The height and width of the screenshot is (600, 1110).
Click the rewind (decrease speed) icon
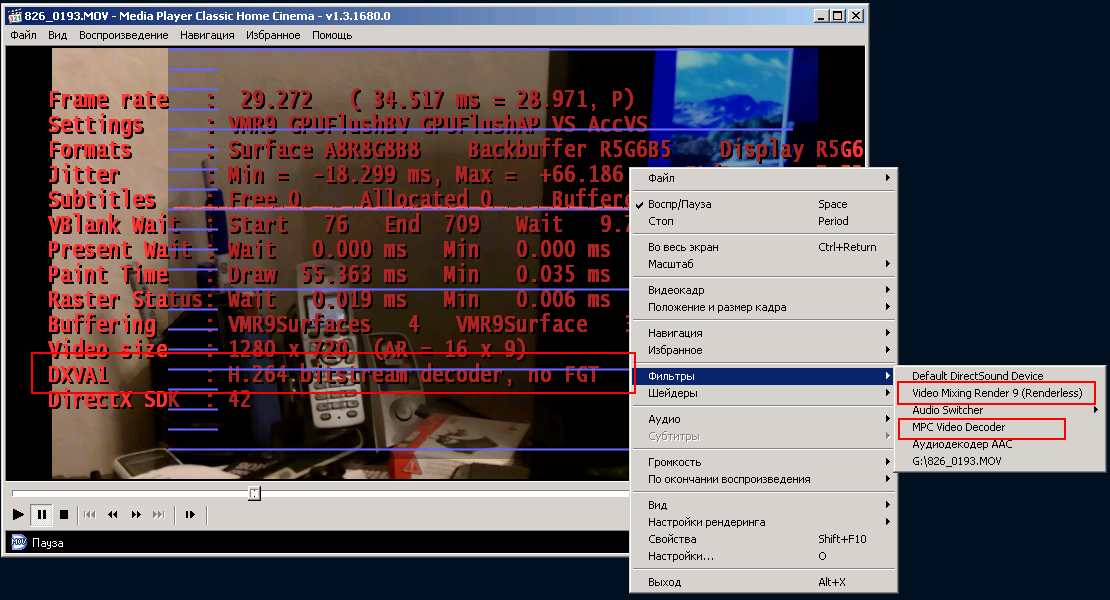point(112,514)
